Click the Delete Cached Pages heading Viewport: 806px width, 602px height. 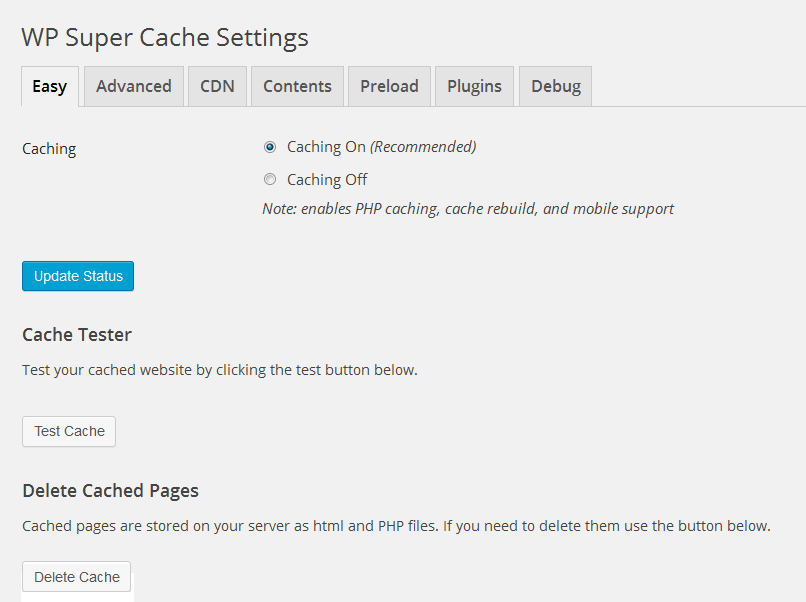(x=110, y=490)
